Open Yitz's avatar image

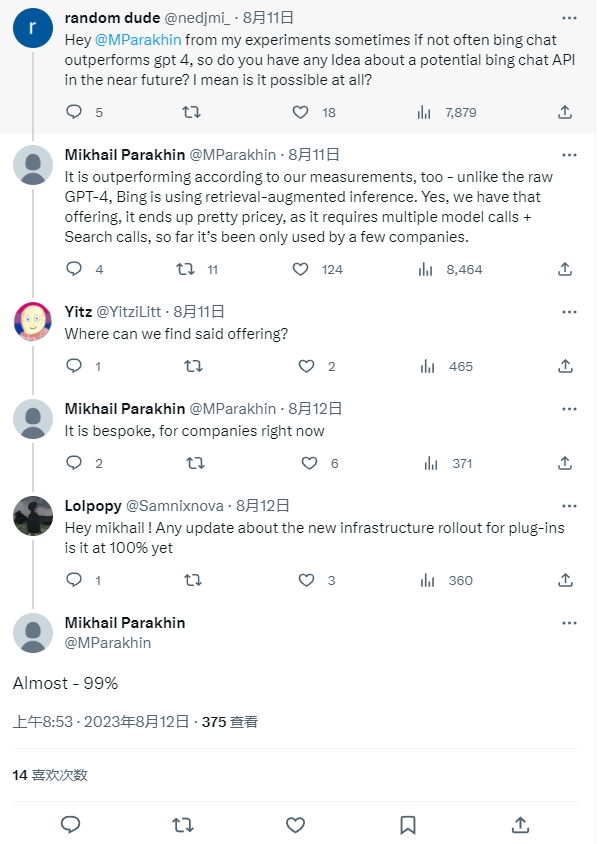coord(32,320)
